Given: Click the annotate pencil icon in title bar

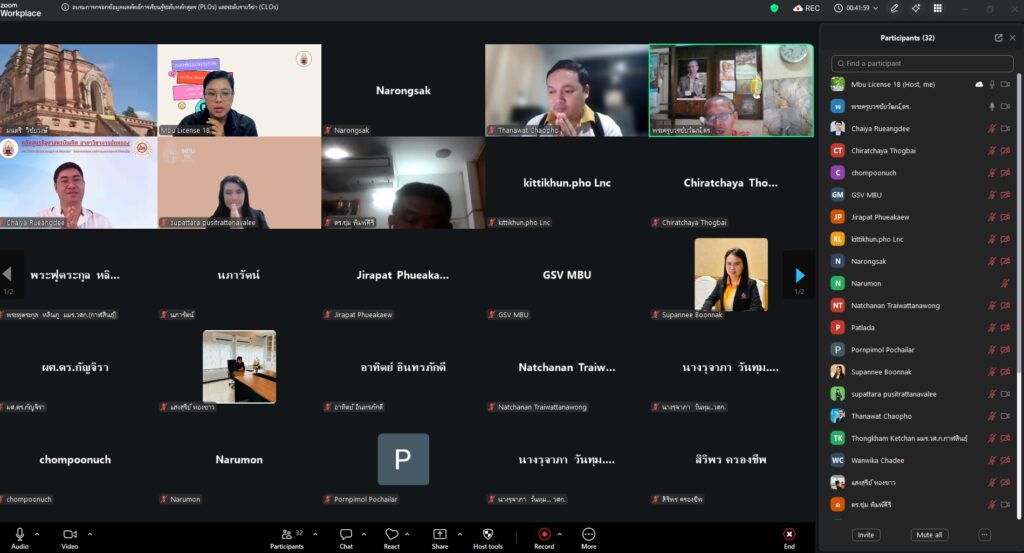Looking at the screenshot, I should (x=894, y=8).
